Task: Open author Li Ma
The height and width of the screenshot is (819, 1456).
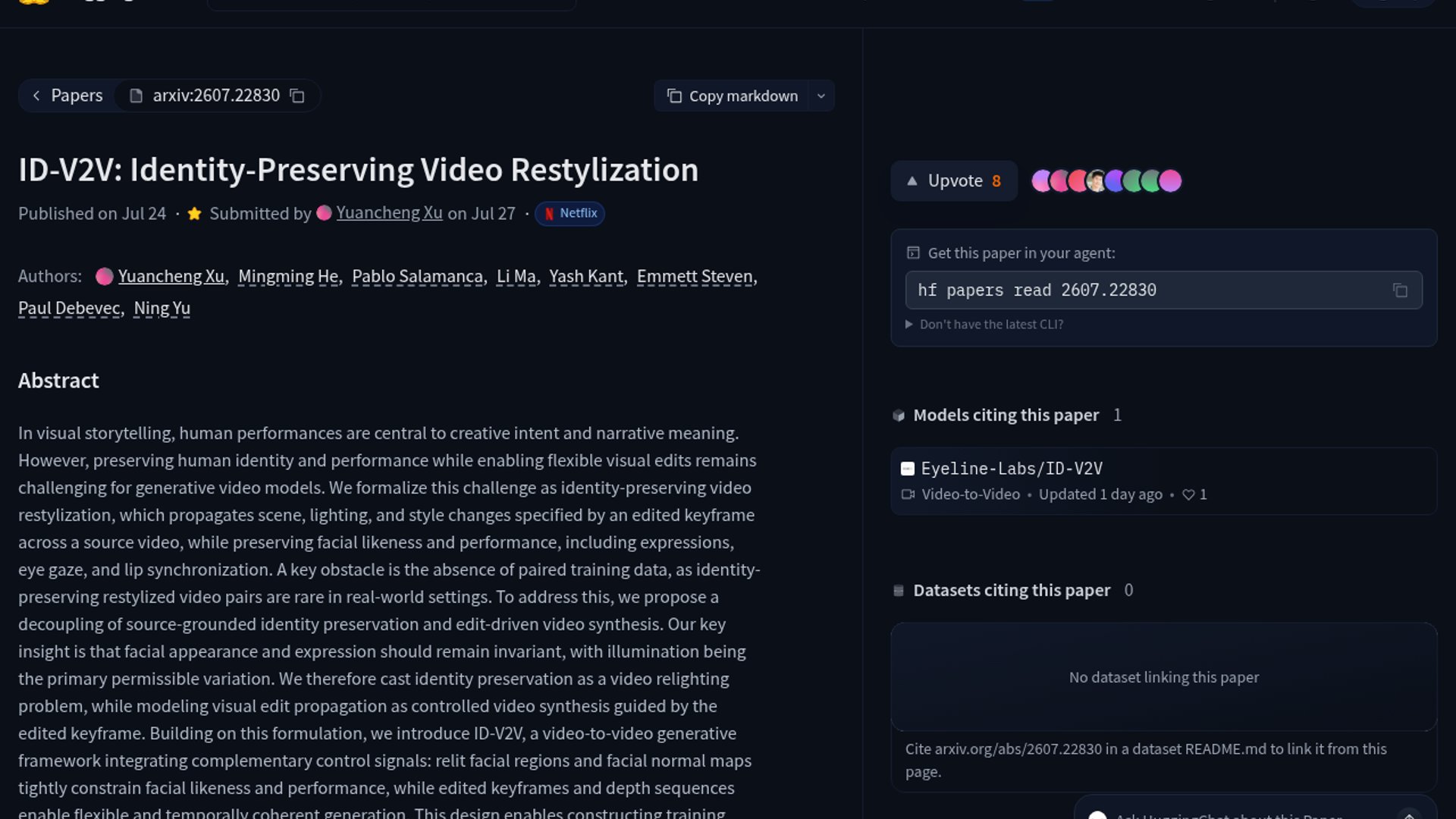Action: click(x=516, y=276)
